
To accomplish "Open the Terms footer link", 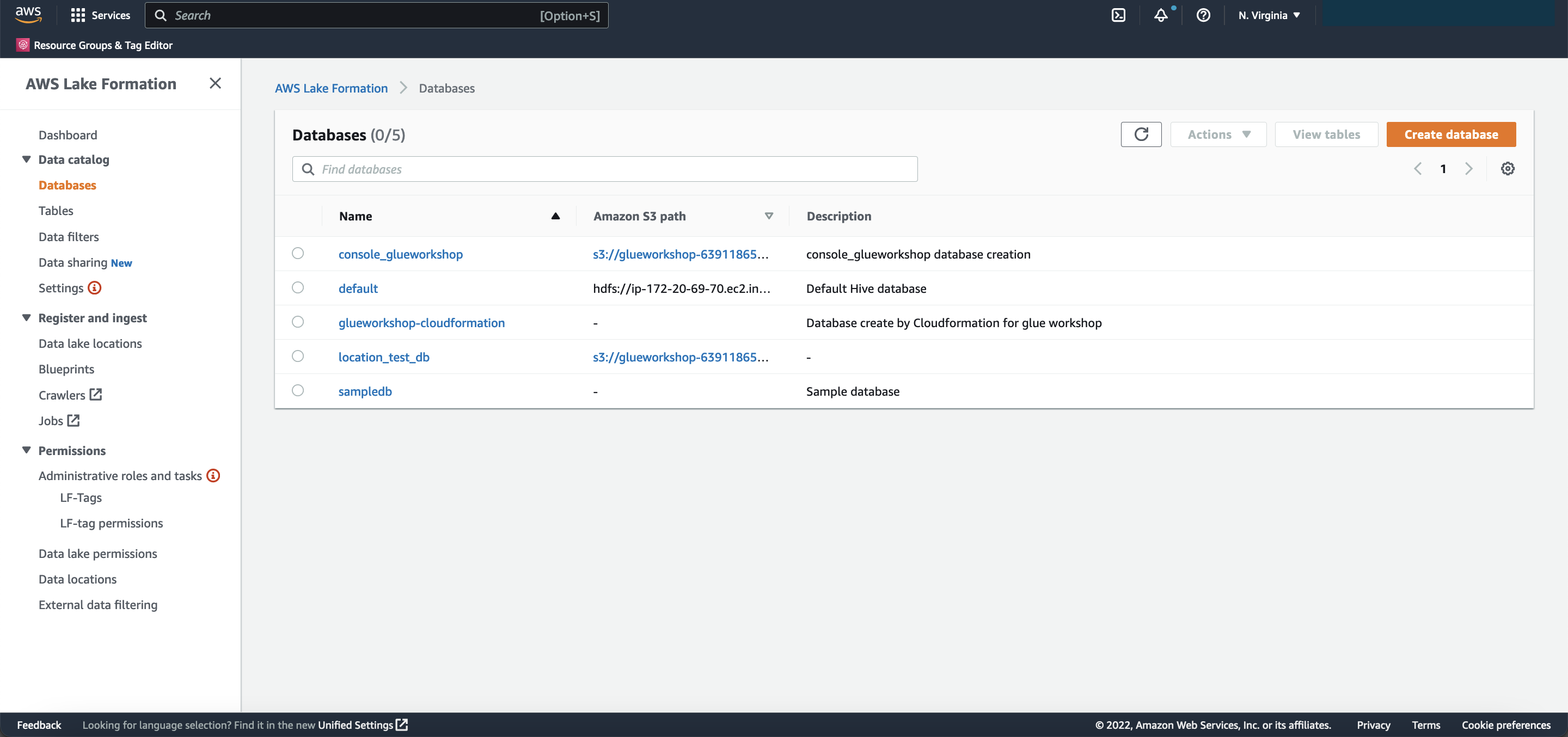I will point(1425,724).
